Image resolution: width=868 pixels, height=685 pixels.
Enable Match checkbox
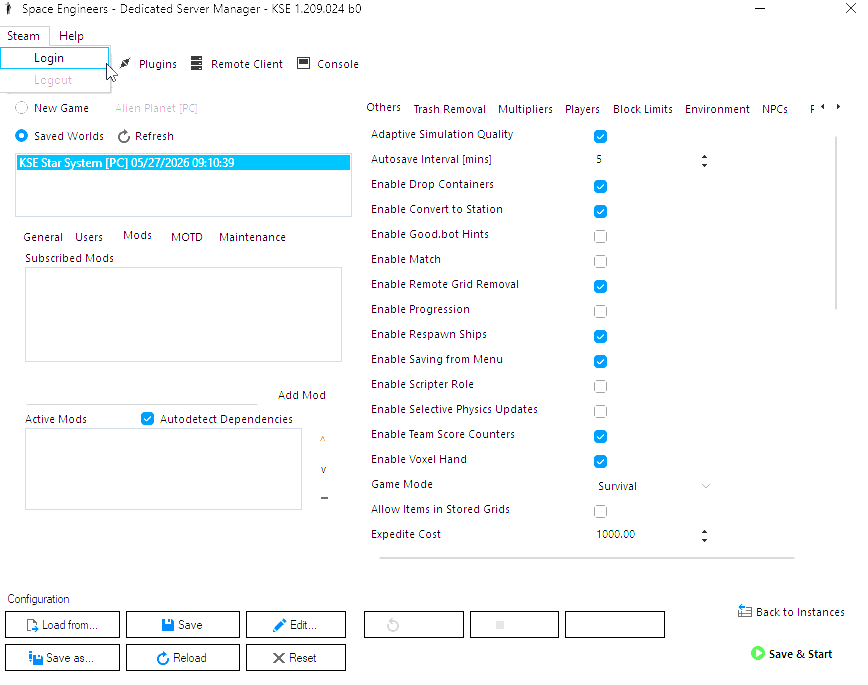600,261
